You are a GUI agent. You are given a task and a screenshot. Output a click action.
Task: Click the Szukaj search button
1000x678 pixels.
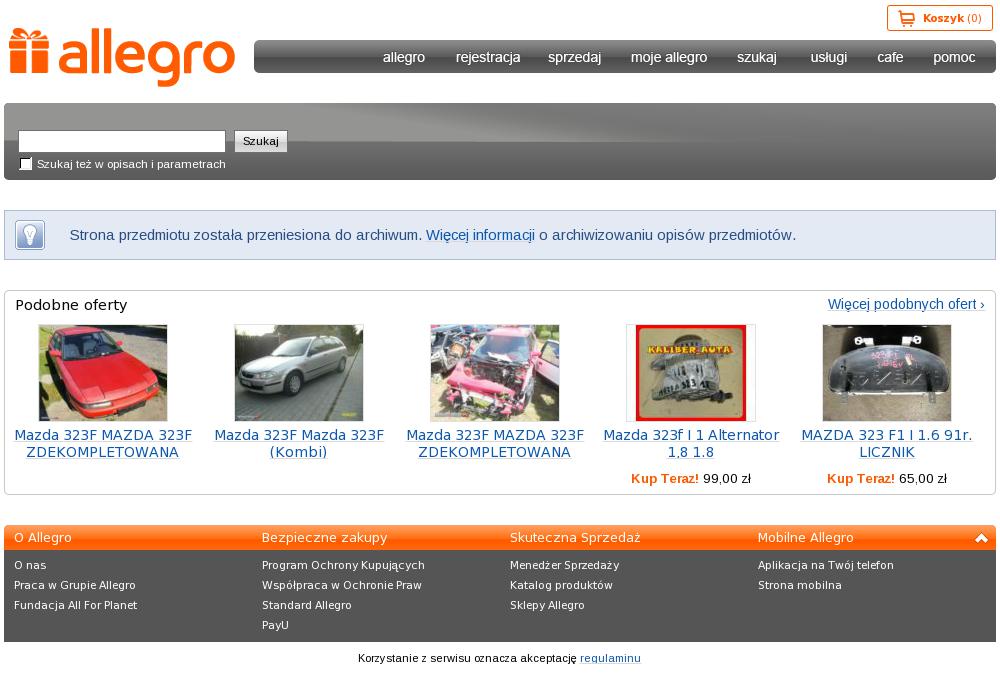pos(261,141)
